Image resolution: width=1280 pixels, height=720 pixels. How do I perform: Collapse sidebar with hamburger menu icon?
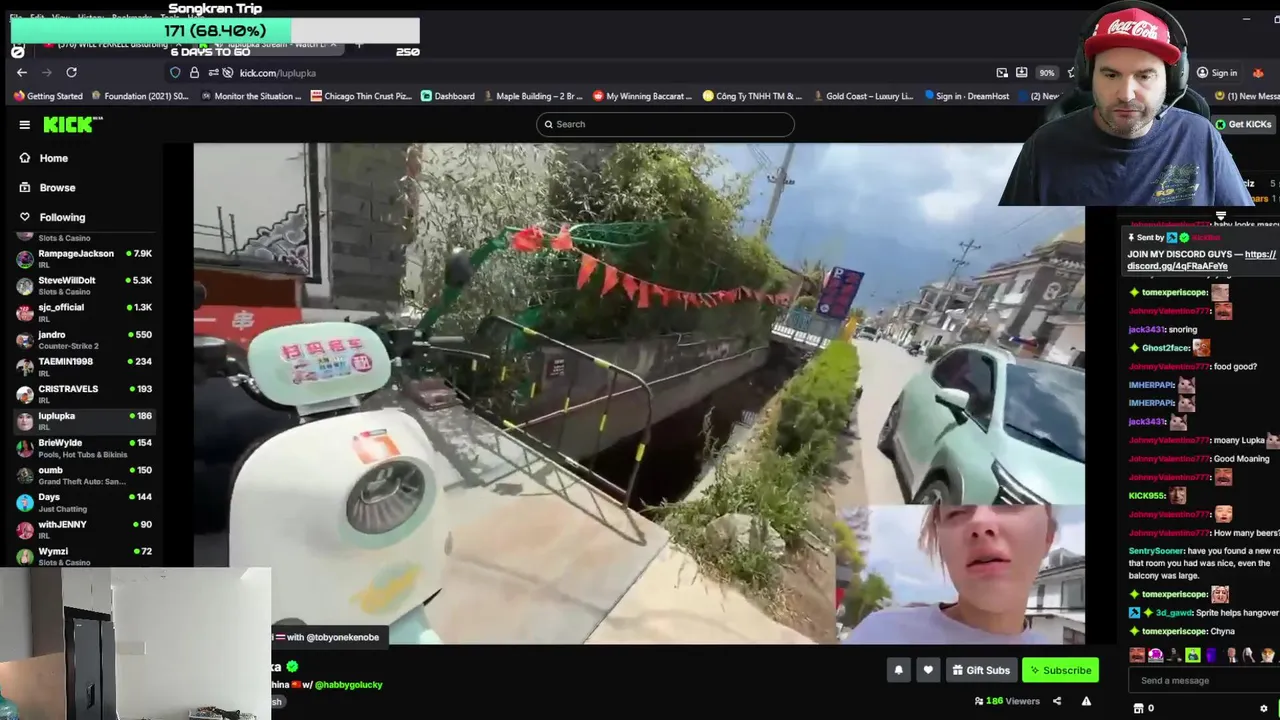(x=24, y=125)
